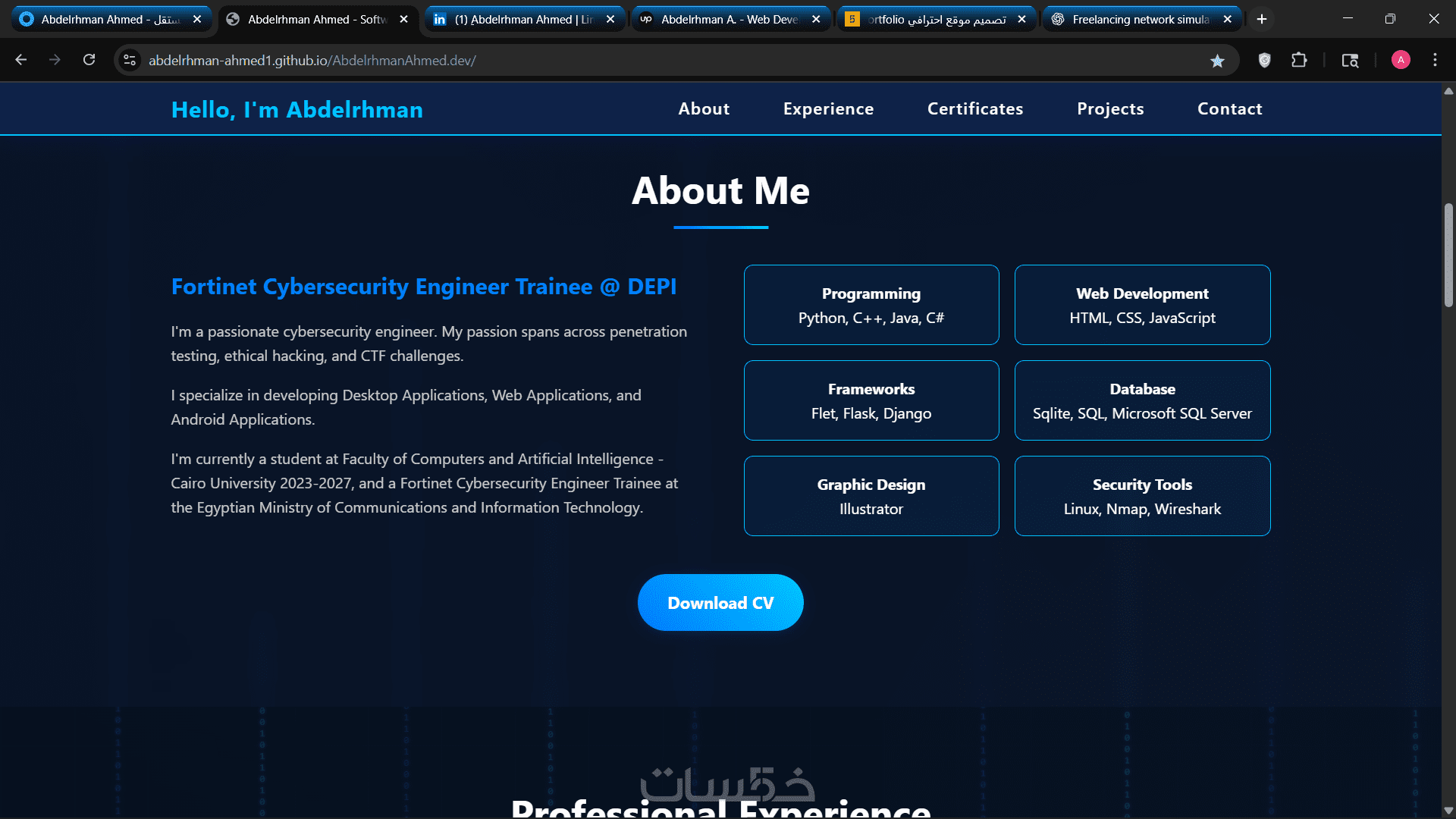1456x819 pixels.
Task: Click the Contact navigation link
Action: (1229, 108)
